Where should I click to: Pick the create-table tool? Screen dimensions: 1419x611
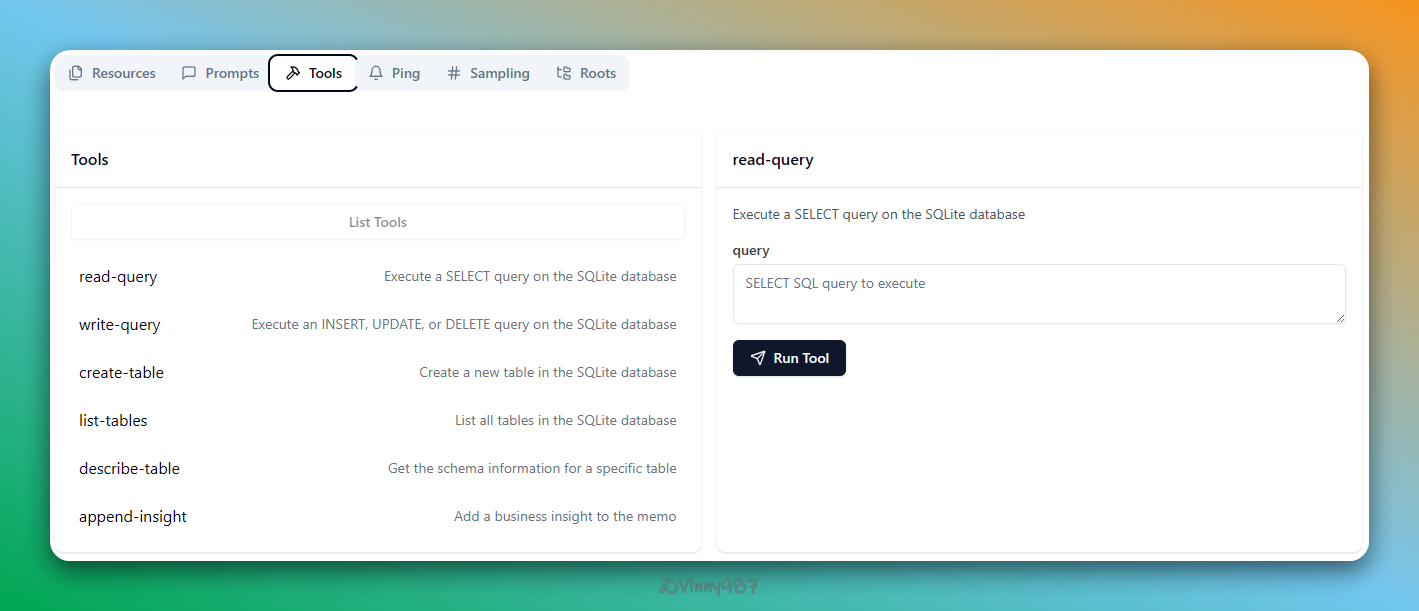(121, 373)
